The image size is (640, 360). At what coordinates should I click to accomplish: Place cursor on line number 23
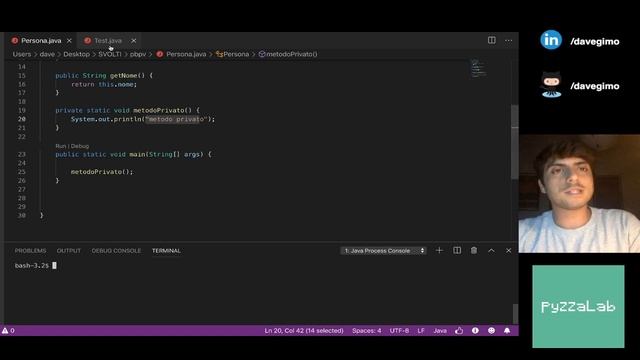[22, 154]
